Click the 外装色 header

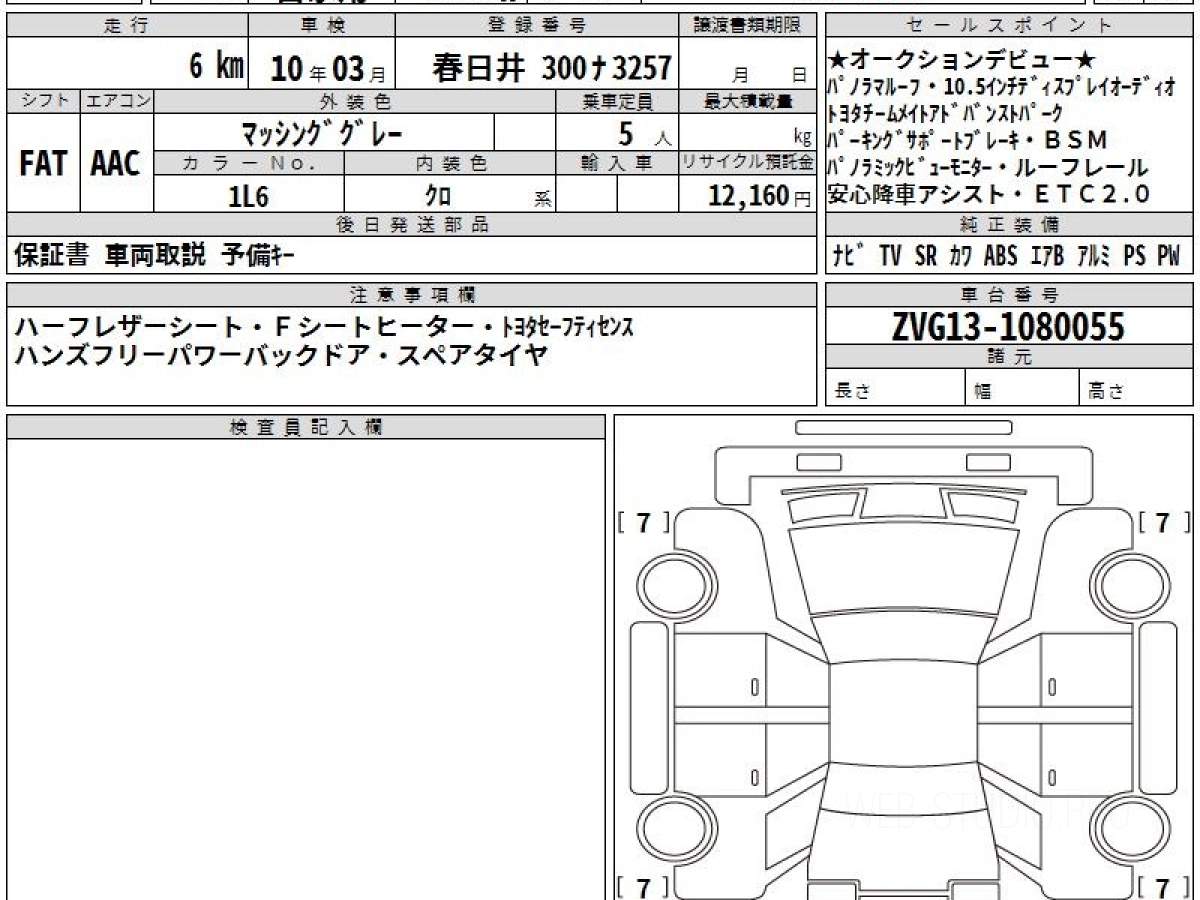click(x=355, y=101)
